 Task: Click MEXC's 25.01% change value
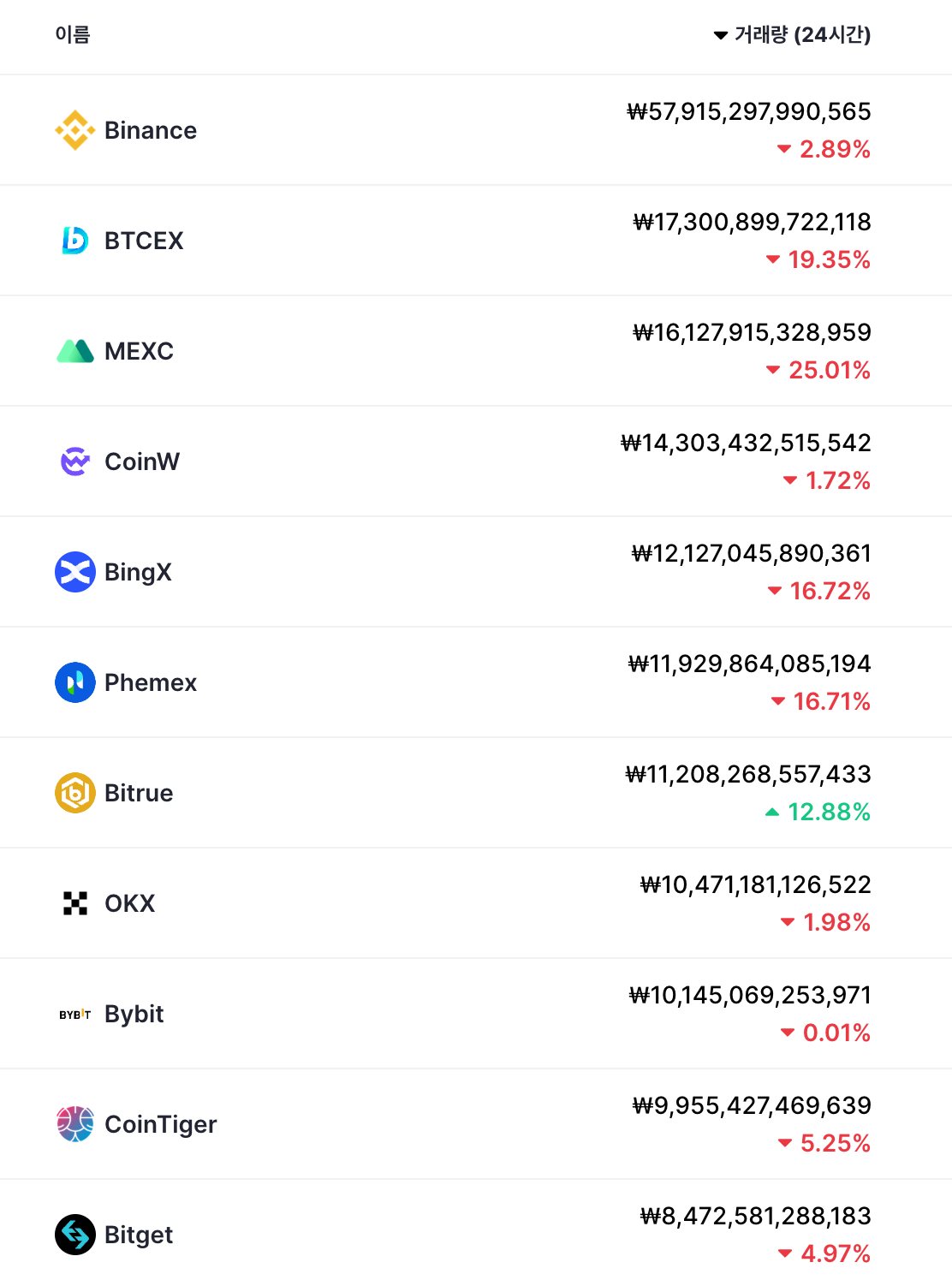click(x=829, y=370)
